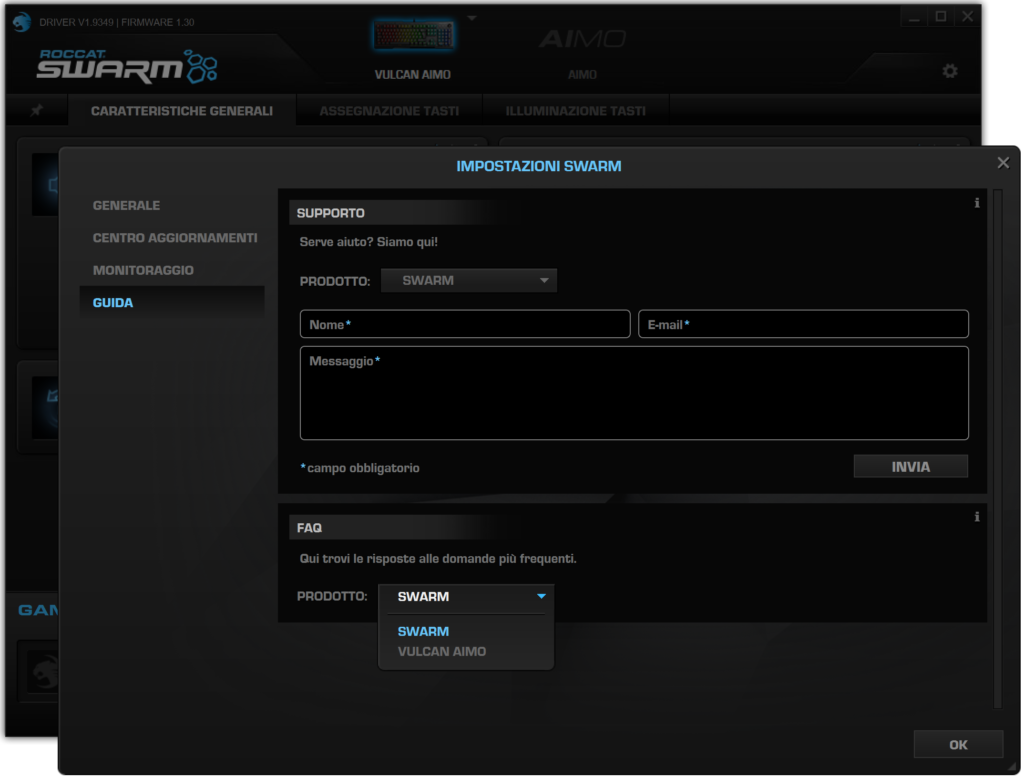Open Swarm settings gear icon
Image resolution: width=1024 pixels, height=778 pixels.
tap(950, 71)
